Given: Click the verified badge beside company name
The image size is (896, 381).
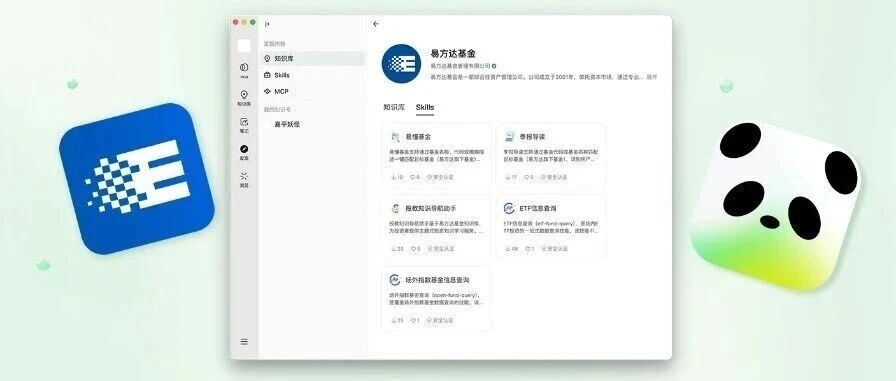Looking at the screenshot, I should point(494,66).
